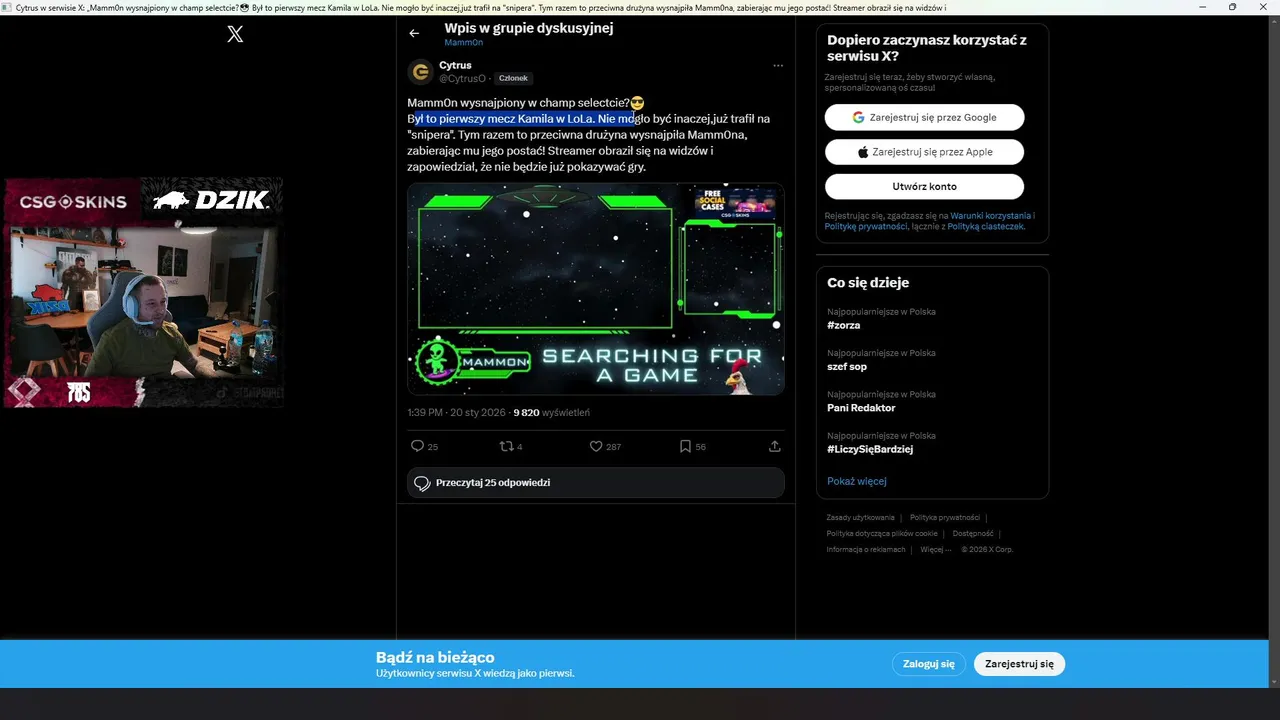Click the DZIK logo on the overlay
Screen dimensions: 1280x720
point(211,200)
